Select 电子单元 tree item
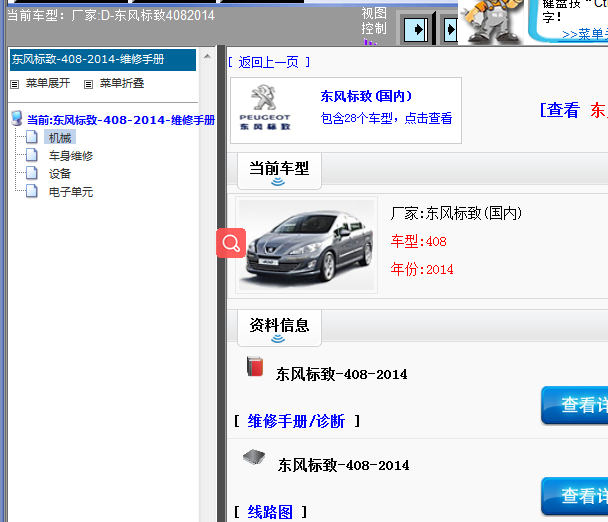The height and width of the screenshot is (522, 608). click(x=71, y=192)
